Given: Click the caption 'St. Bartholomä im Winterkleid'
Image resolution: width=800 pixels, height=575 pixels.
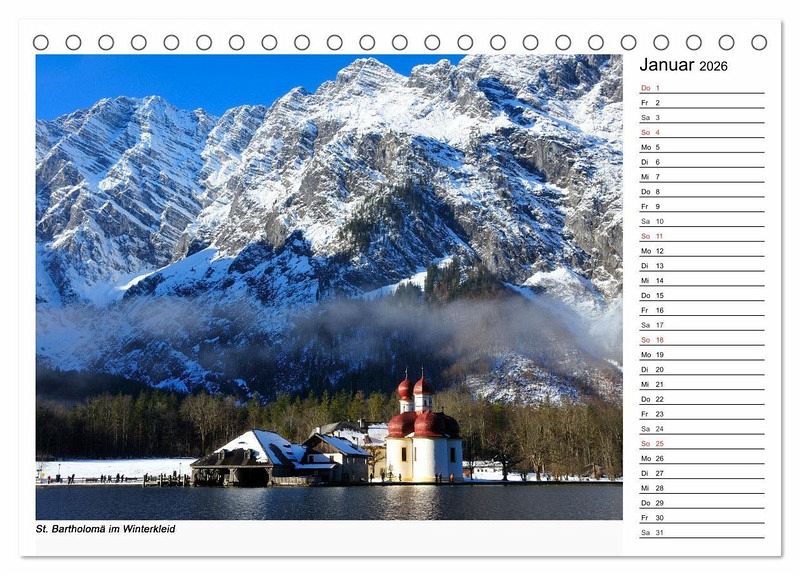Looking at the screenshot, I should coord(106,529).
